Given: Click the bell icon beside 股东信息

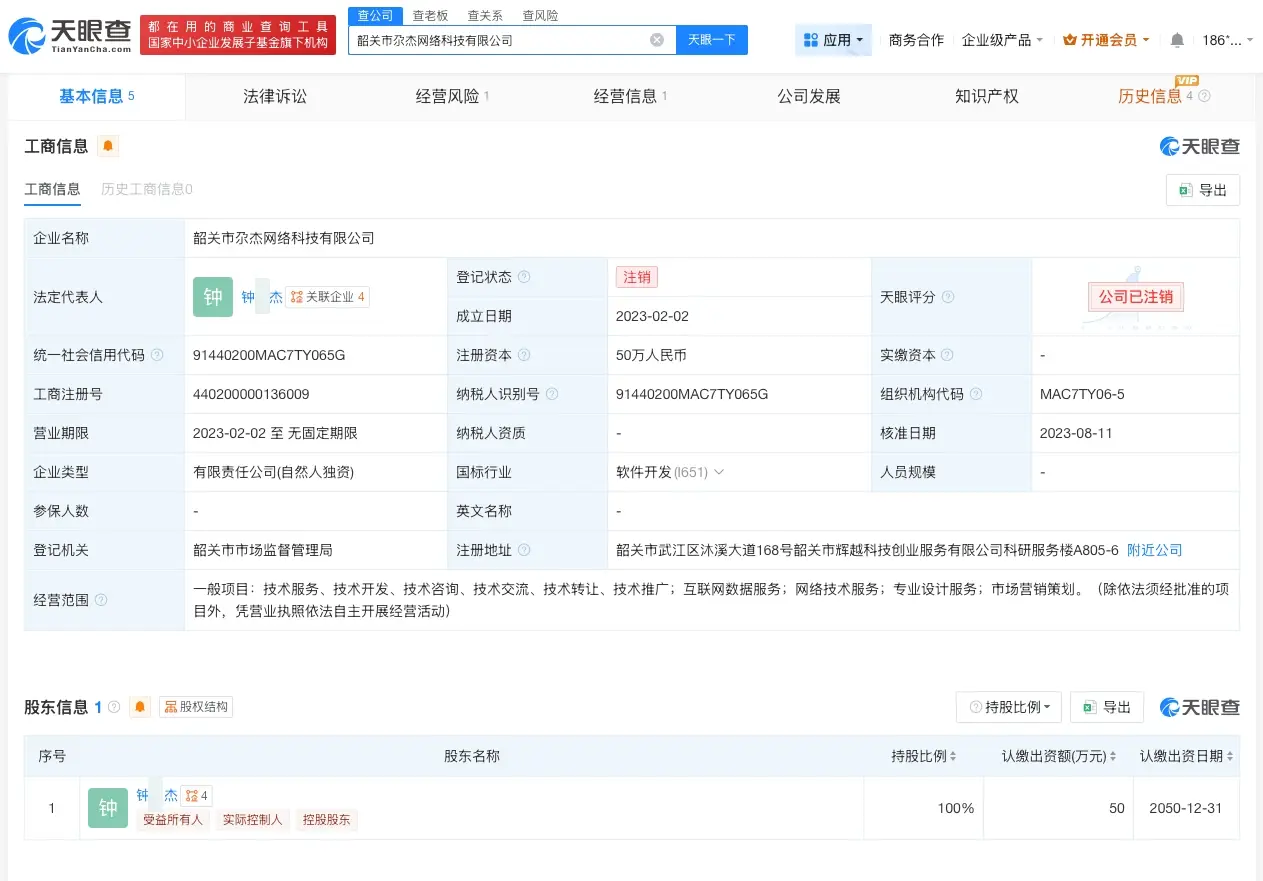Looking at the screenshot, I should click(140, 707).
